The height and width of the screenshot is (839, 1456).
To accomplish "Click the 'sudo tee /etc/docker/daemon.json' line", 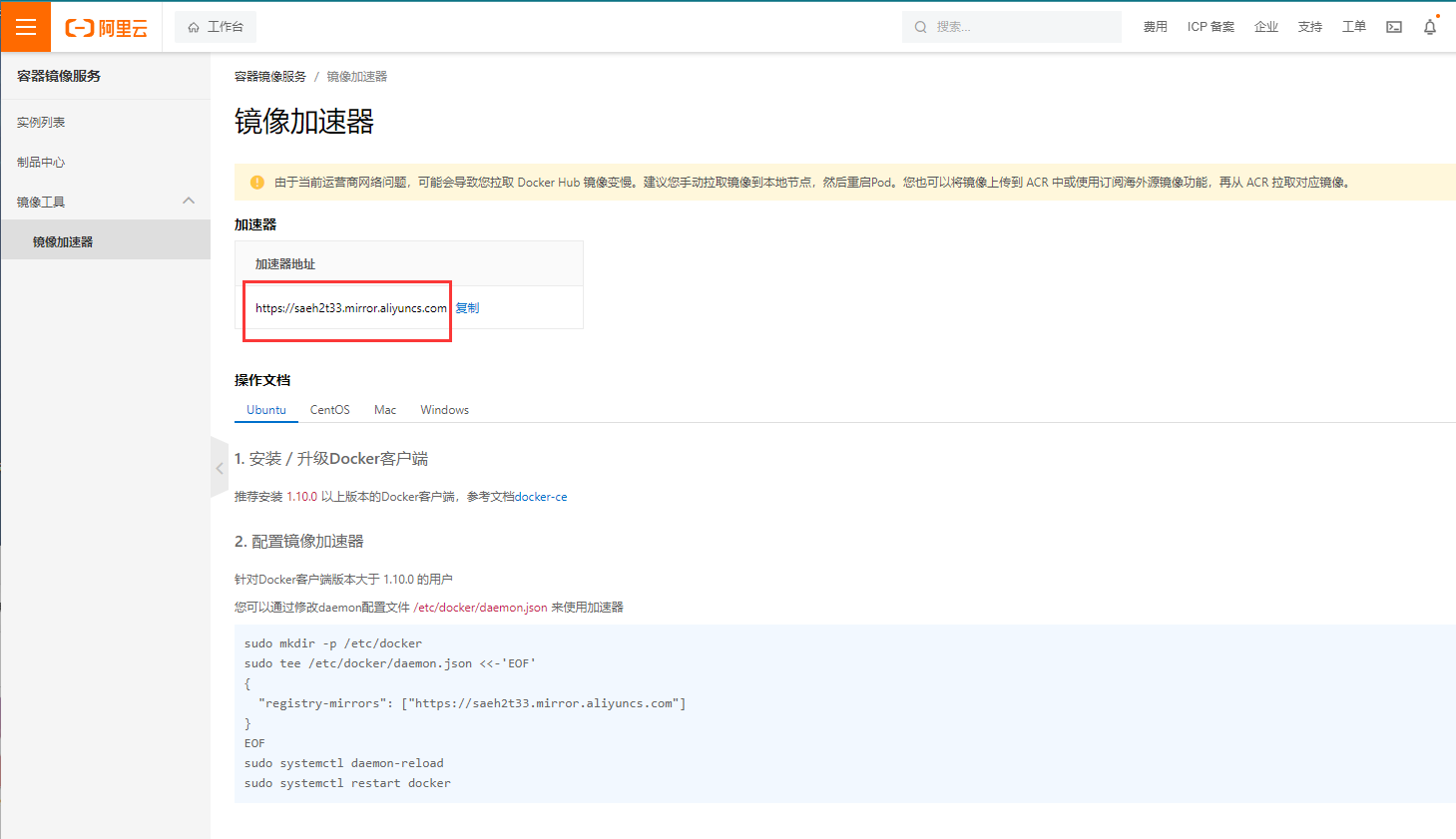I will tap(390, 663).
